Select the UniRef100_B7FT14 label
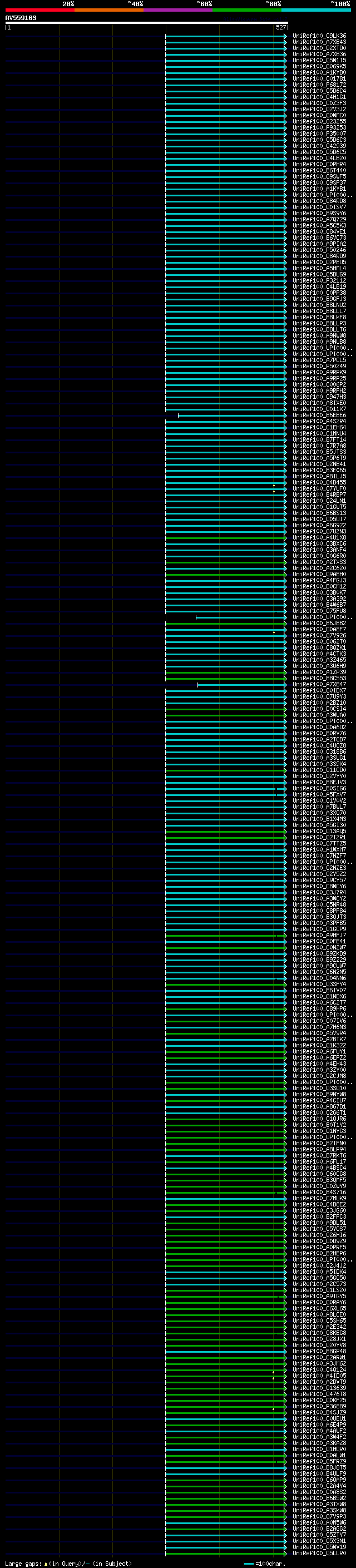The image size is (356, 1568). (x=319, y=439)
